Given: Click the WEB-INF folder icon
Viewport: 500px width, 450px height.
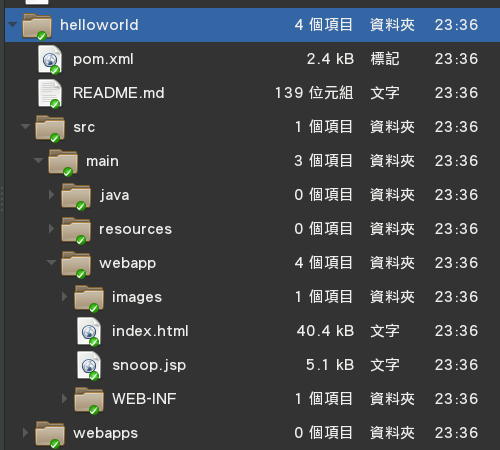Looking at the screenshot, I should tap(89, 400).
